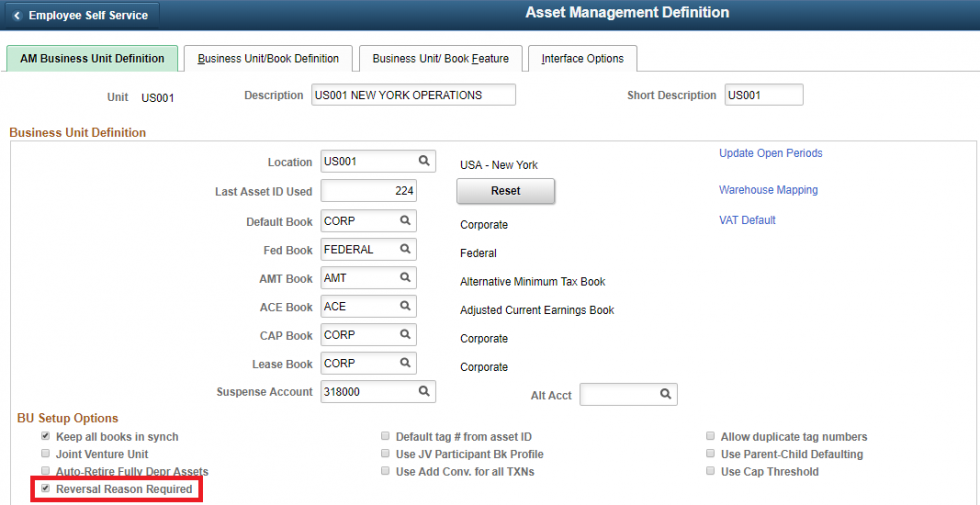Image resolution: width=980 pixels, height=505 pixels.
Task: Open the CAP Book lookup search icon
Action: pos(406,335)
